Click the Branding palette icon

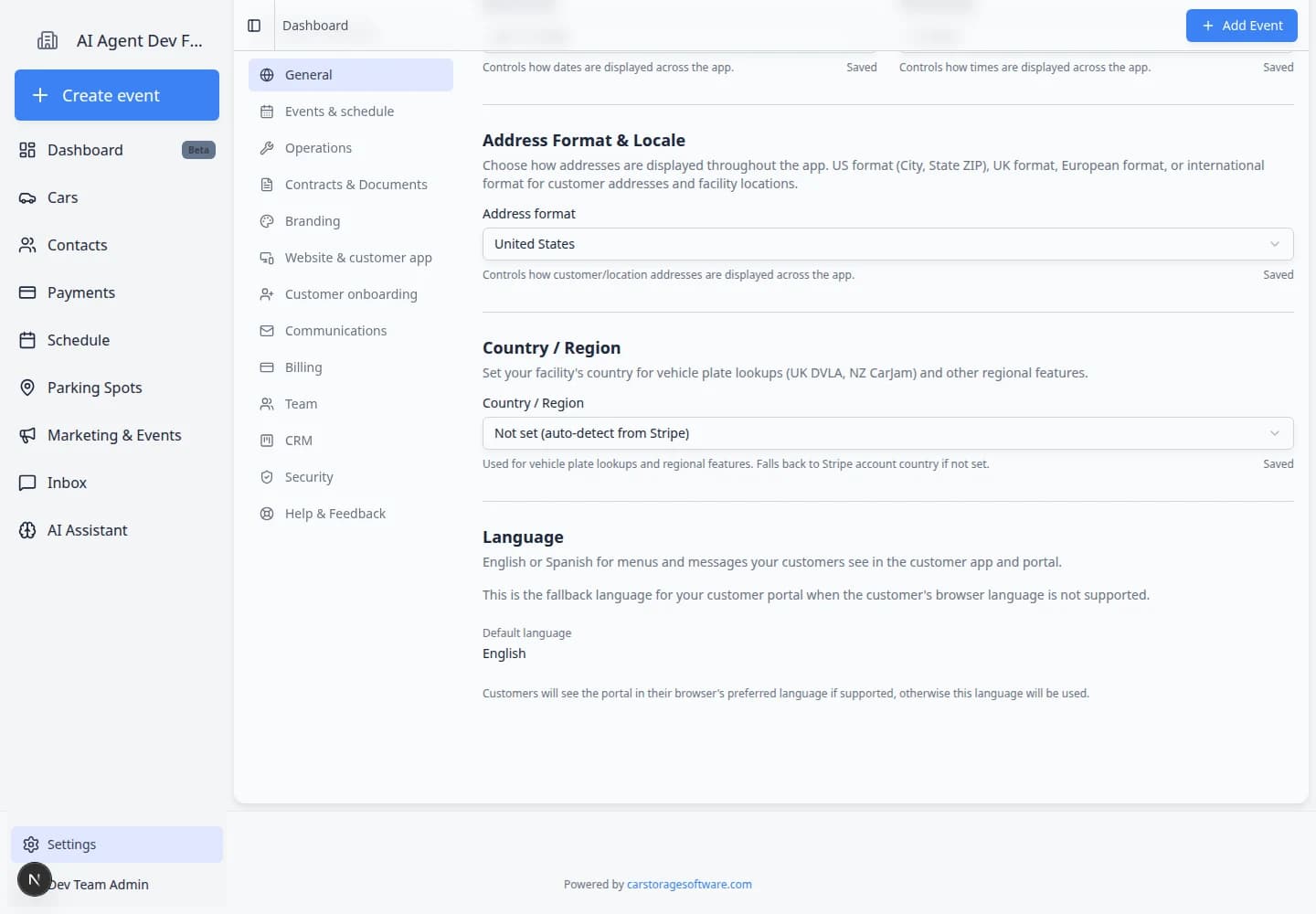[267, 221]
